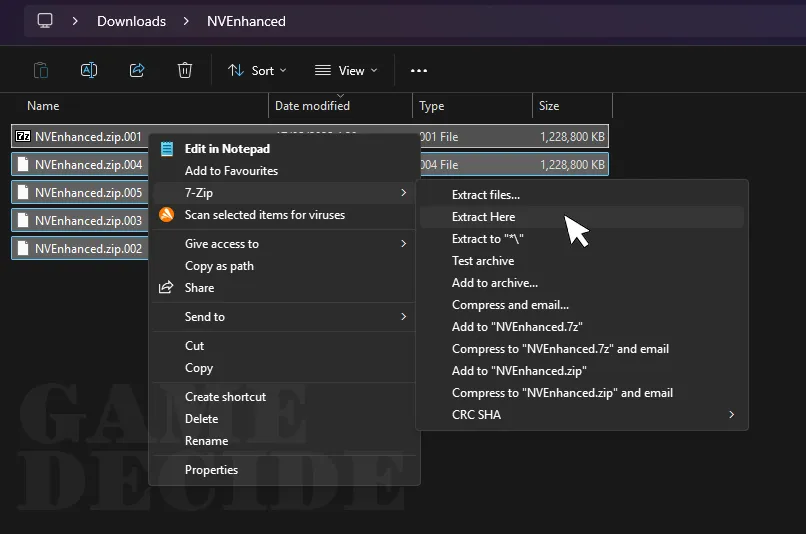806x534 pixels.
Task: Select Create shortcut
Action: pyautogui.click(x=225, y=397)
